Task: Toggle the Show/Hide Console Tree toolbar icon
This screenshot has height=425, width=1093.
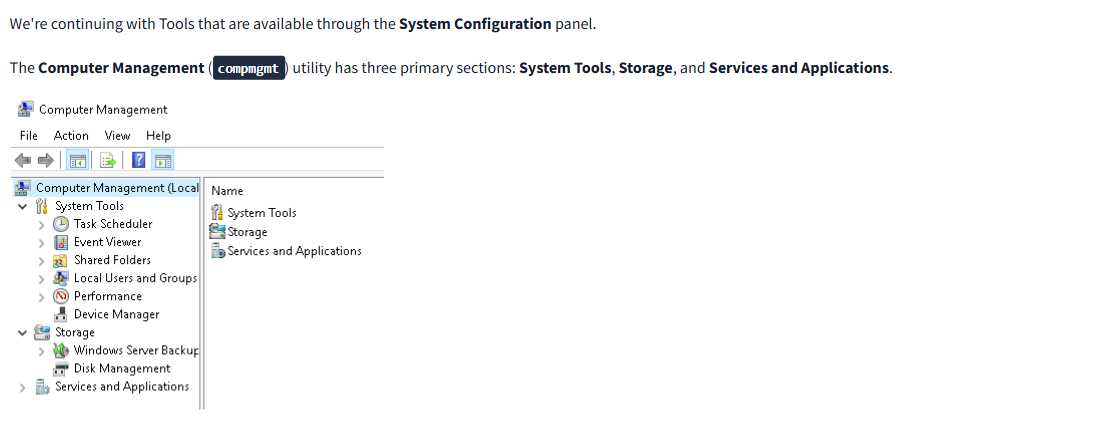Action: 79,160
